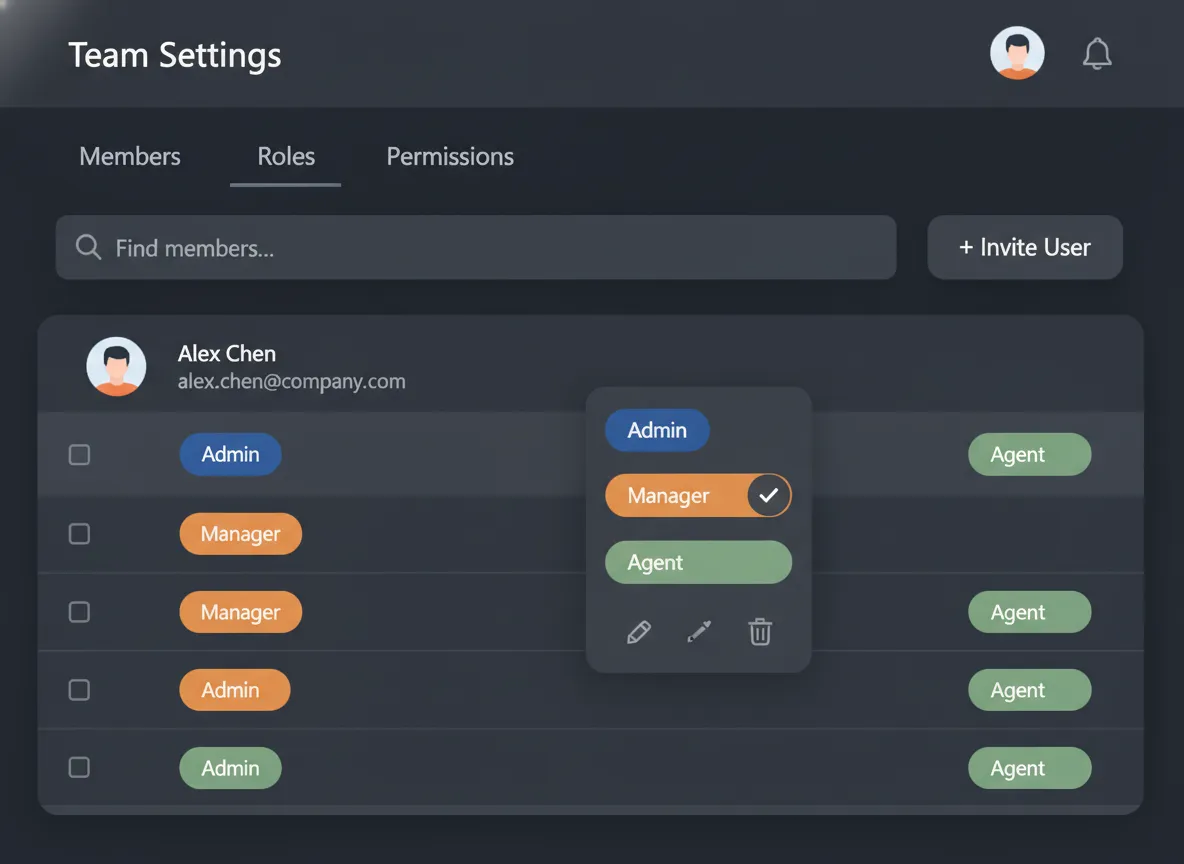Click the pencil icon beside the marker icon
The image size is (1184, 864).
(x=638, y=632)
